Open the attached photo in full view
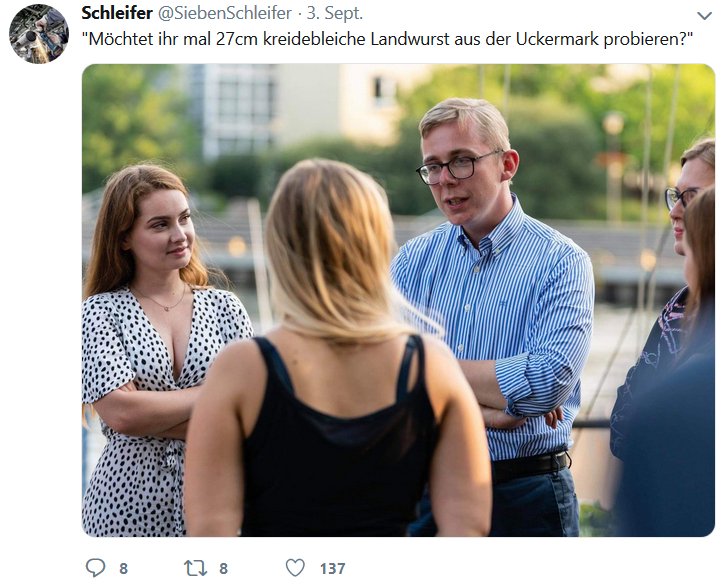 [x=399, y=300]
